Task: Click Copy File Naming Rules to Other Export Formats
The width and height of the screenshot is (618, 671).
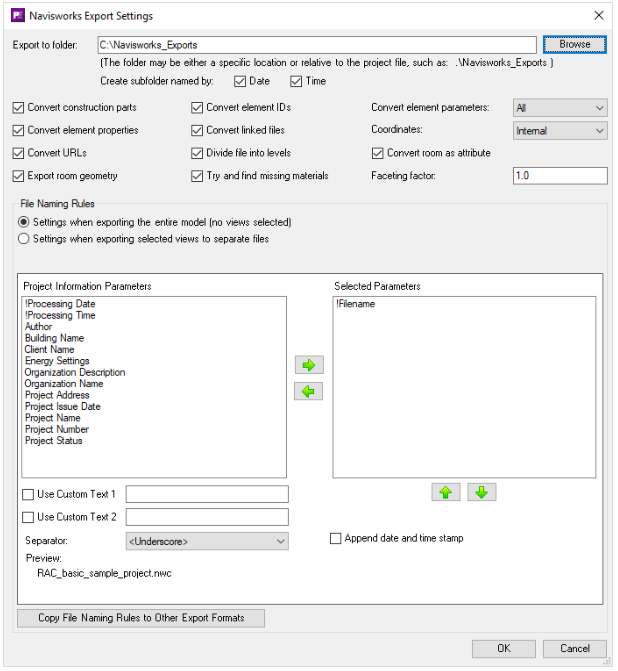Action: click(141, 618)
